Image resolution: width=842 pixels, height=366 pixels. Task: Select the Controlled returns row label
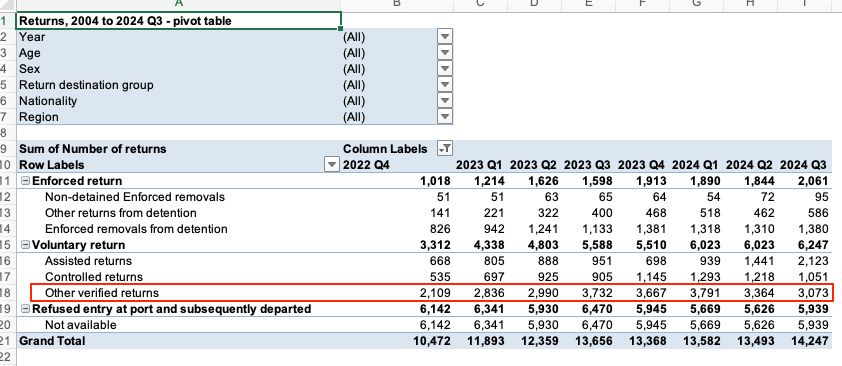coord(94,277)
